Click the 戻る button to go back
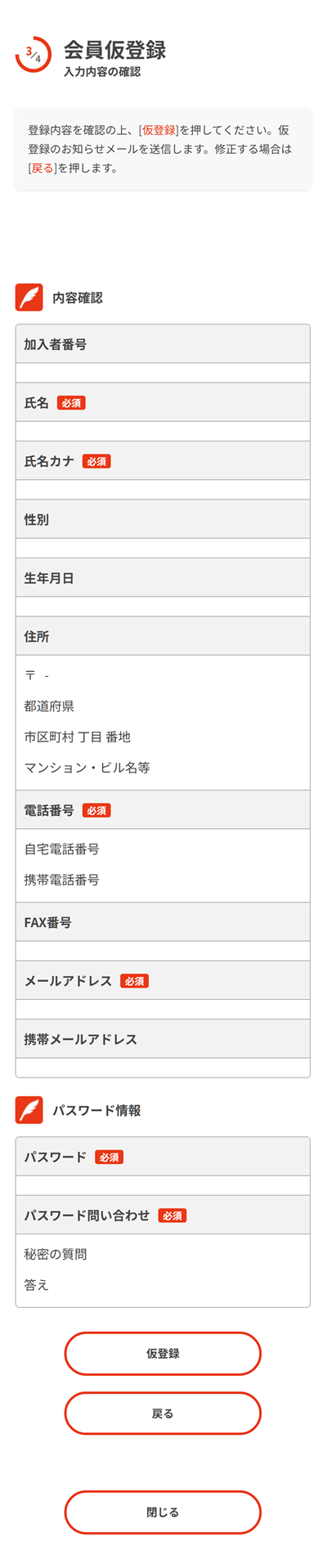Image resolution: width=327 pixels, height=1568 pixels. click(163, 1413)
